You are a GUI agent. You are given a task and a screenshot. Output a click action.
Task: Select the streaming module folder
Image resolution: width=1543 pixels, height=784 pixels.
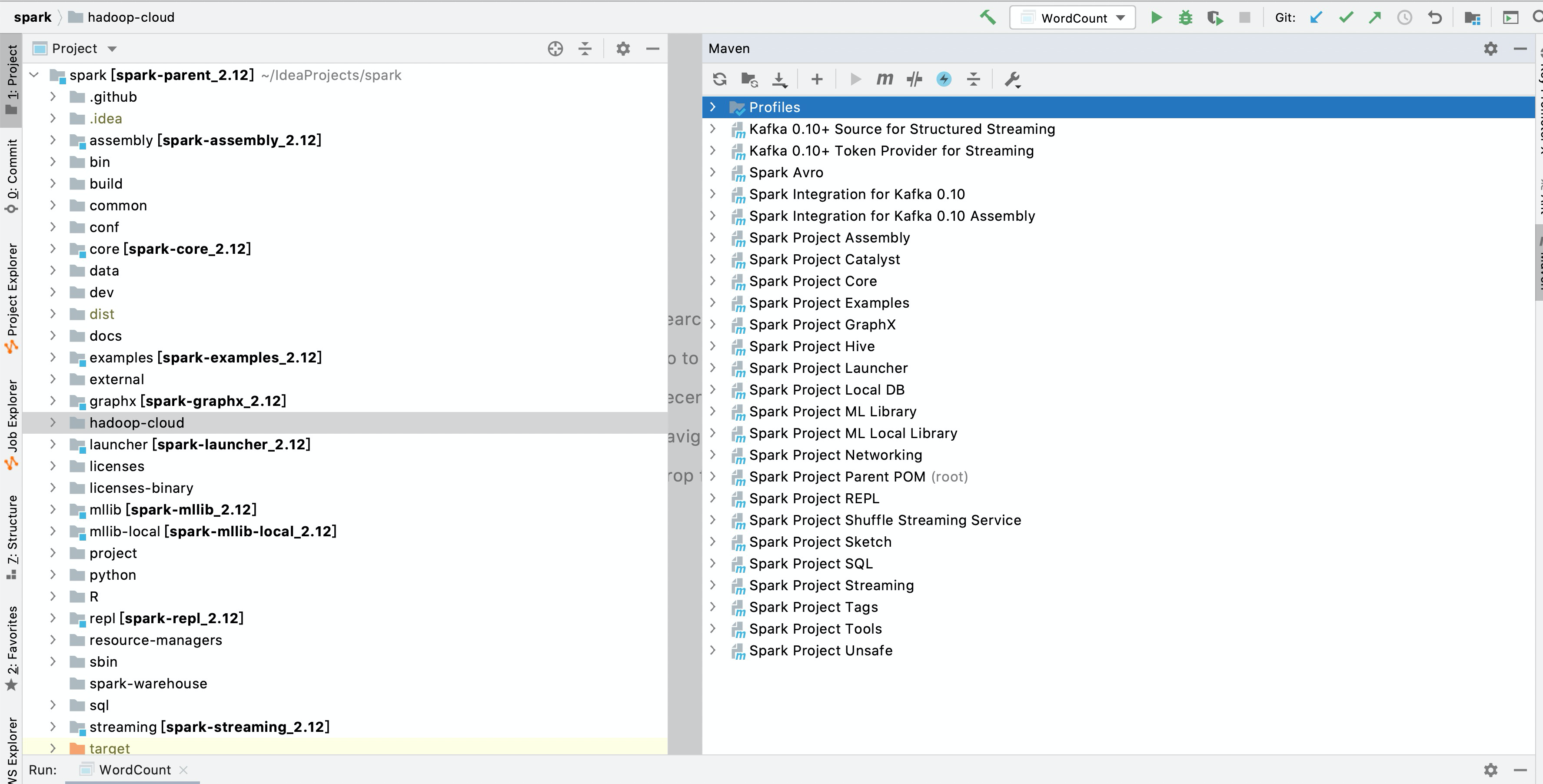[x=210, y=727]
